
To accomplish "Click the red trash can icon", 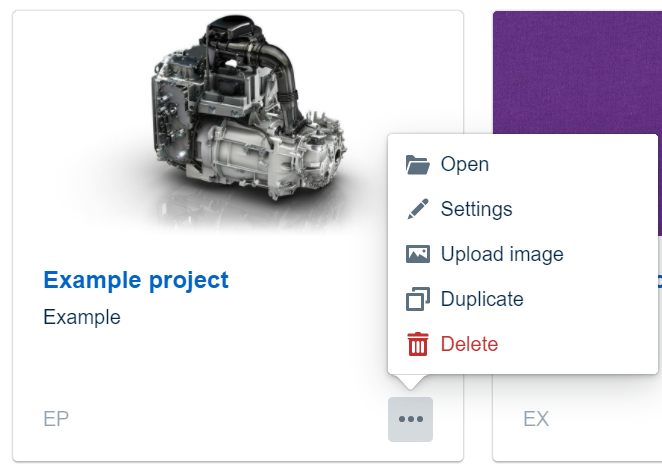I will point(418,344).
